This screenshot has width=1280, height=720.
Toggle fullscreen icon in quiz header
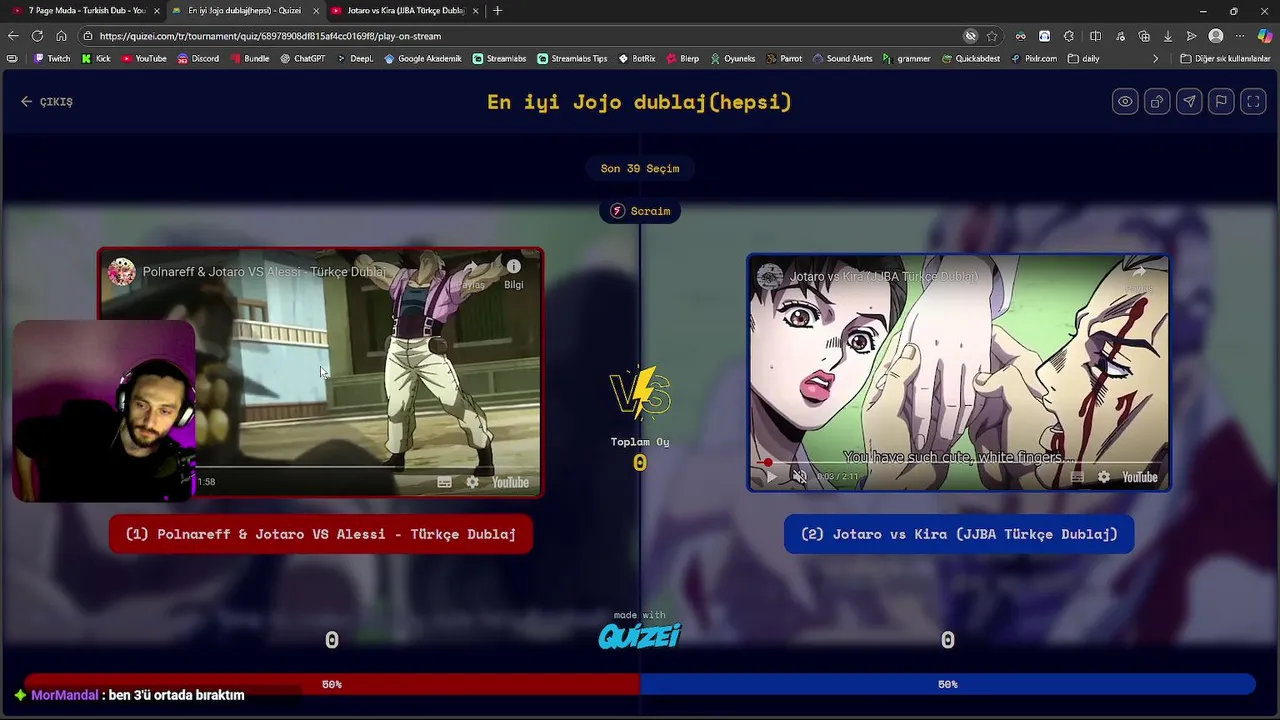(1253, 101)
